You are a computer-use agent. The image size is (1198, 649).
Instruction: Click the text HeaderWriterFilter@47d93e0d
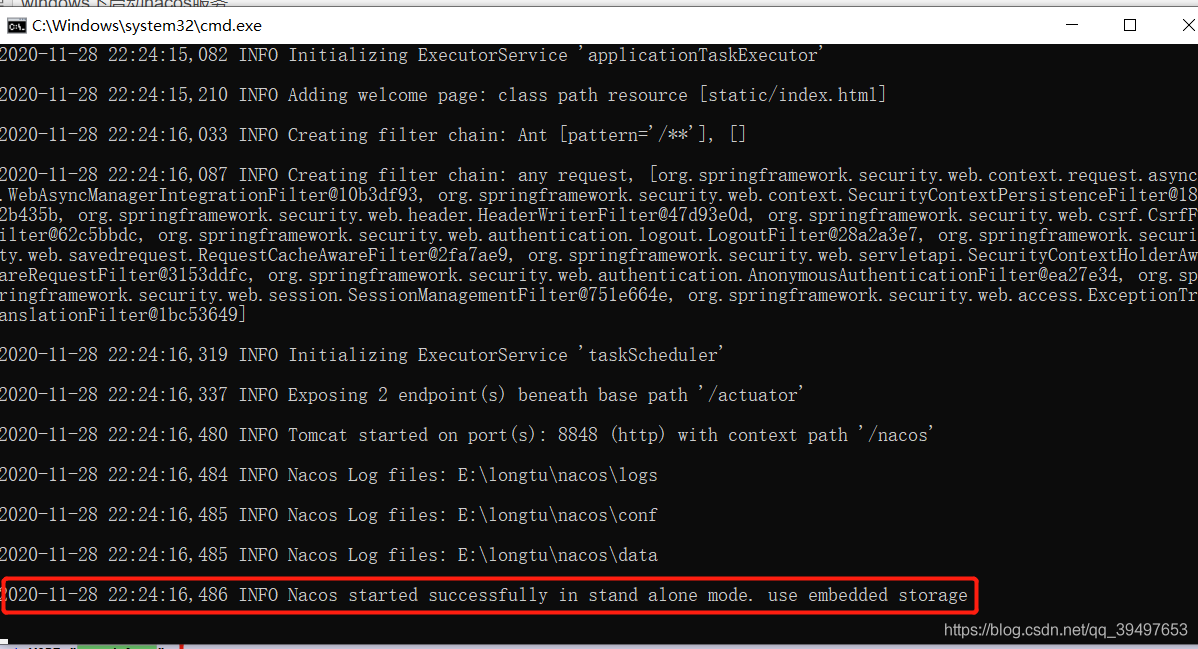pyautogui.click(x=614, y=215)
